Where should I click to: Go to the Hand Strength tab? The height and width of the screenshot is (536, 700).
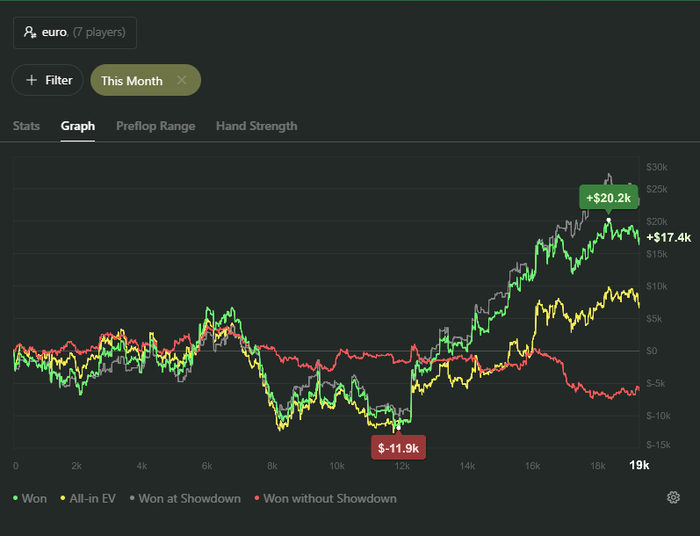[256, 126]
